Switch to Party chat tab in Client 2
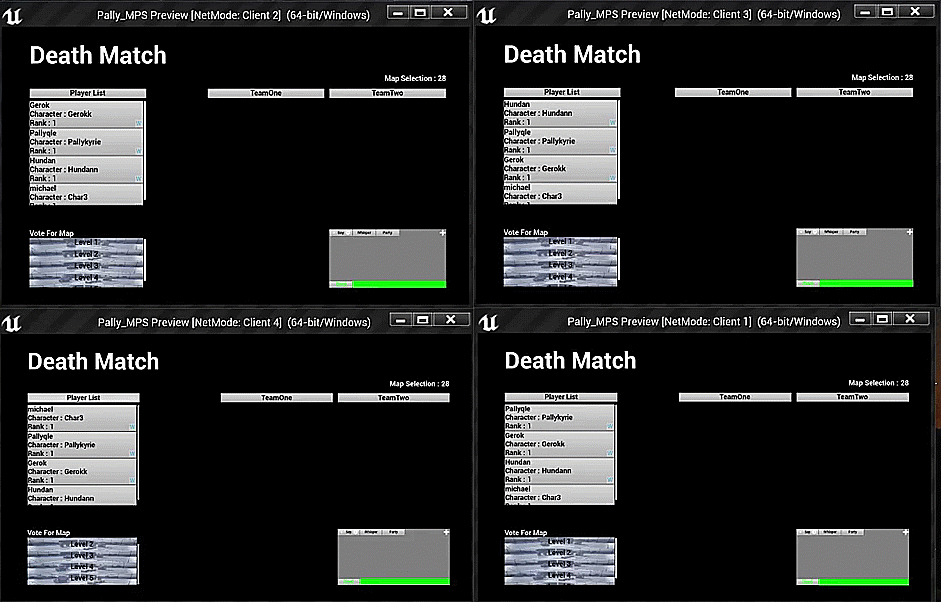Image resolution: width=941 pixels, height=602 pixels. coord(388,232)
